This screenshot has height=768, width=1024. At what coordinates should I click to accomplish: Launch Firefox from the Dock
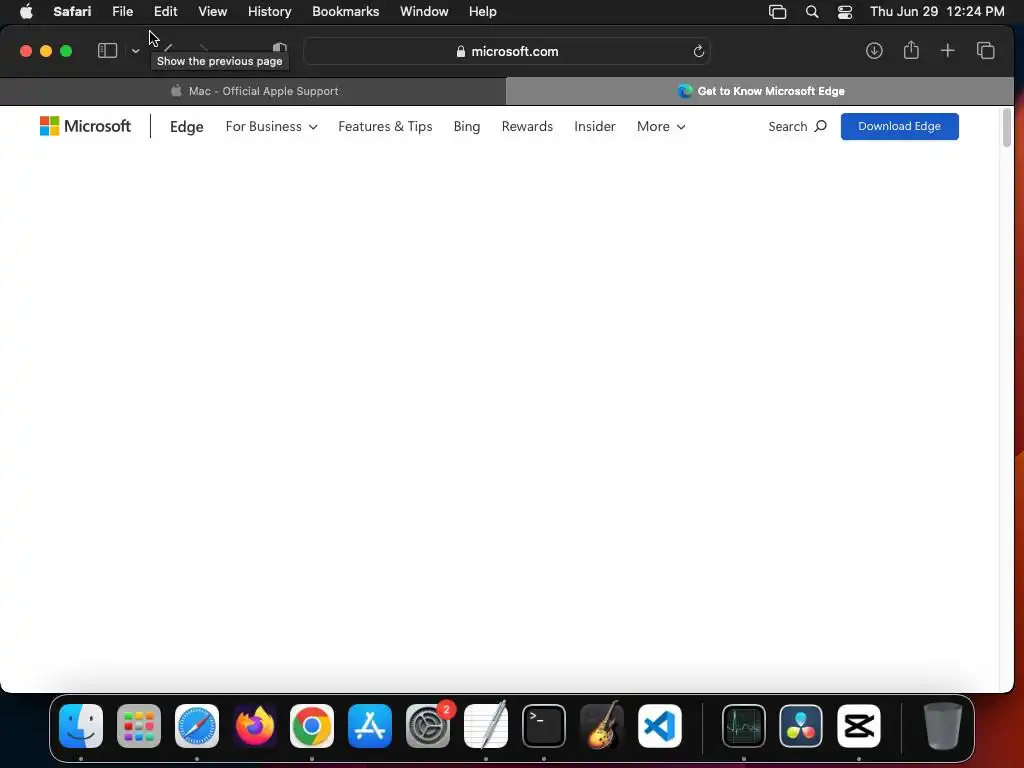tap(255, 726)
